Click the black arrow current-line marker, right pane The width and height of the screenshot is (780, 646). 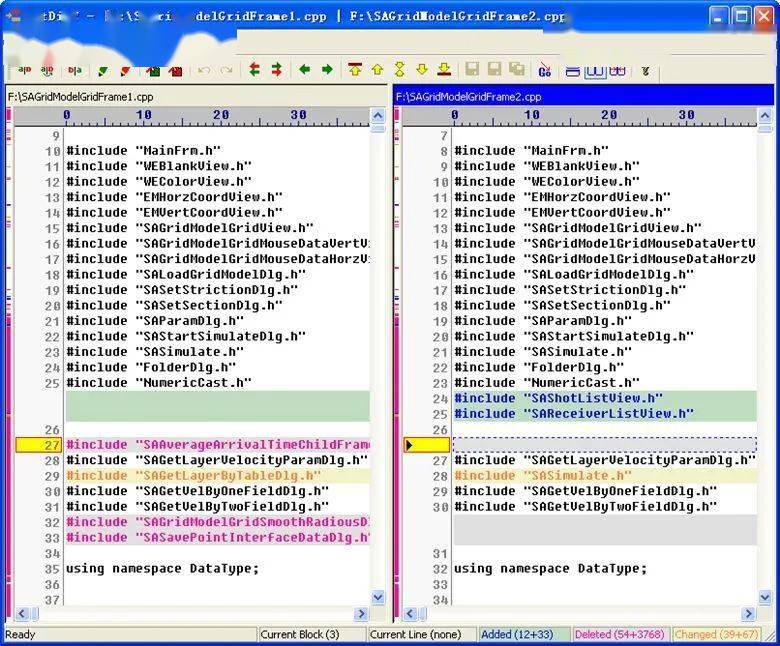tap(409, 445)
